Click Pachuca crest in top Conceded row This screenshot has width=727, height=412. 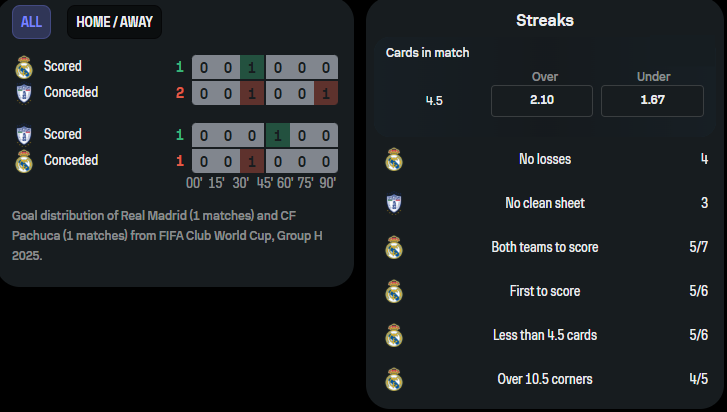click(24, 93)
